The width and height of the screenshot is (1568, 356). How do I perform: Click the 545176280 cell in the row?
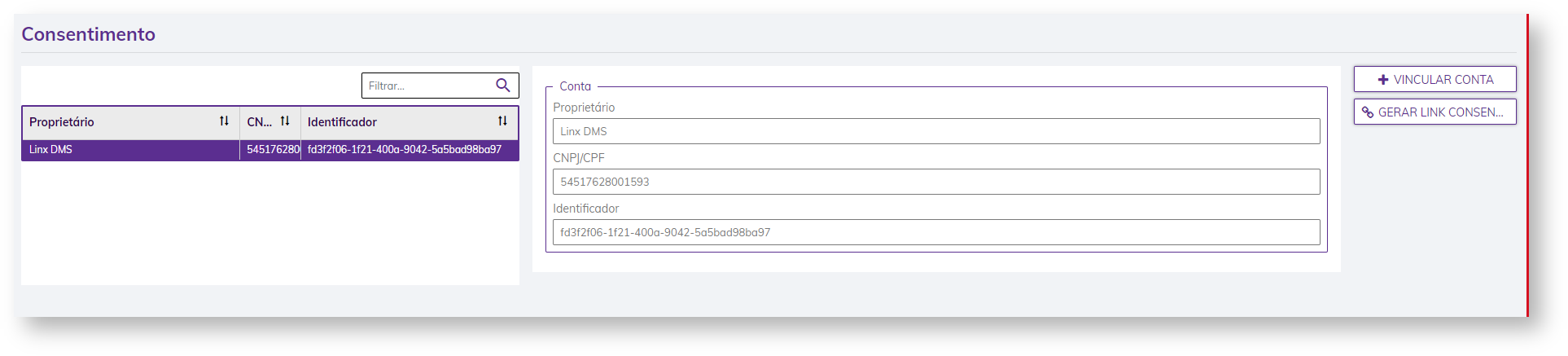point(273,150)
